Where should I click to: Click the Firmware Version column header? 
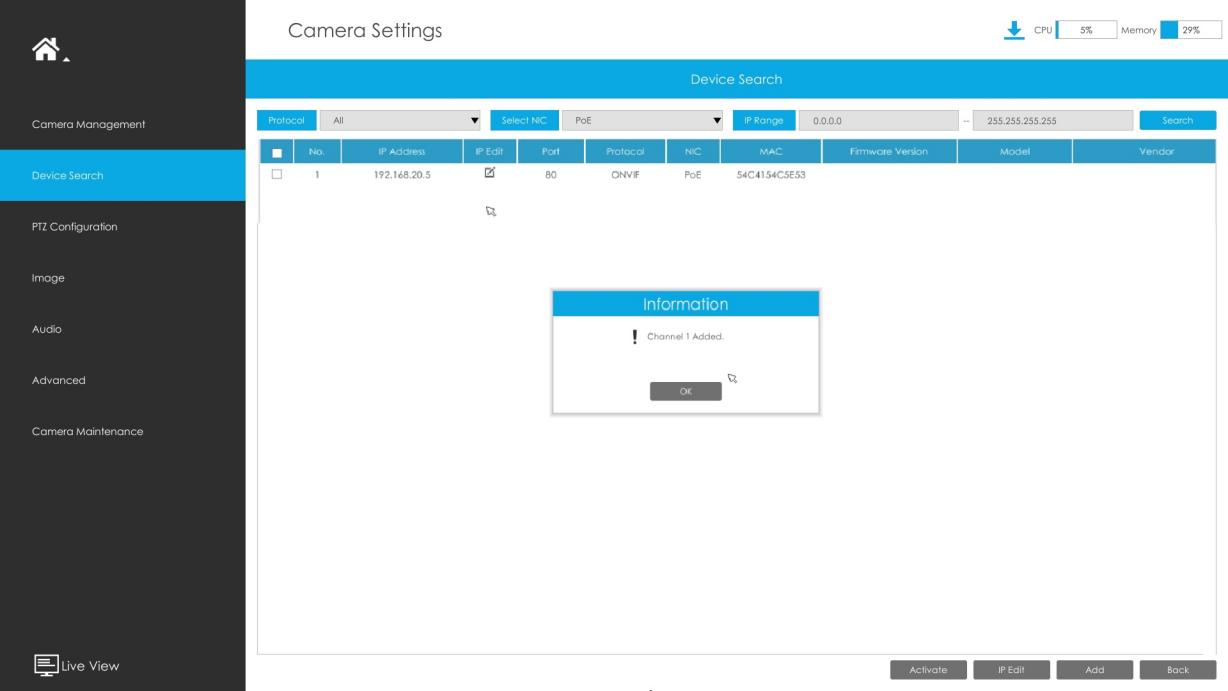point(889,151)
